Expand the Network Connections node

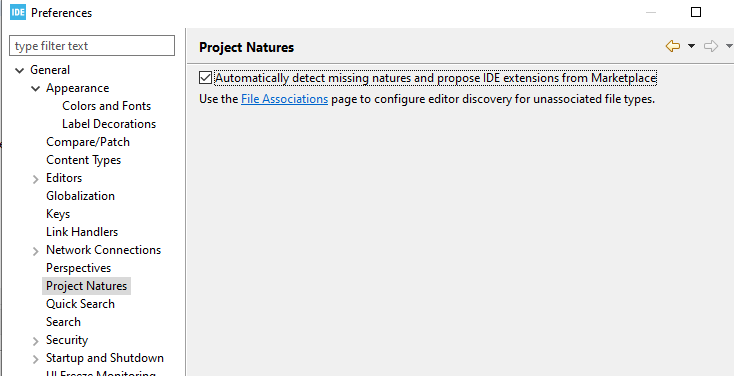pos(35,251)
